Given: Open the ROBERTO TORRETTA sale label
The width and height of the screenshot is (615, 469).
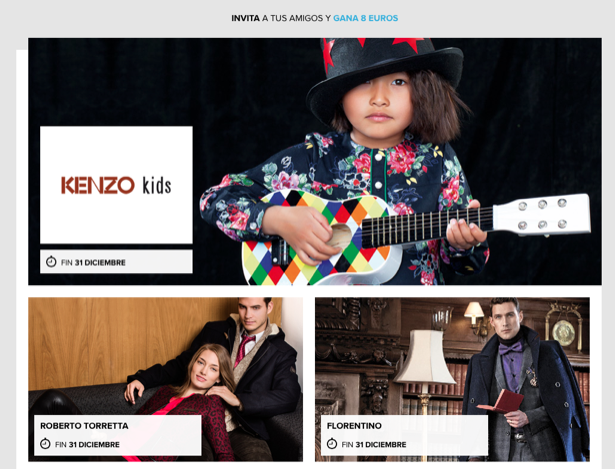Looking at the screenshot, I should coord(118,435).
